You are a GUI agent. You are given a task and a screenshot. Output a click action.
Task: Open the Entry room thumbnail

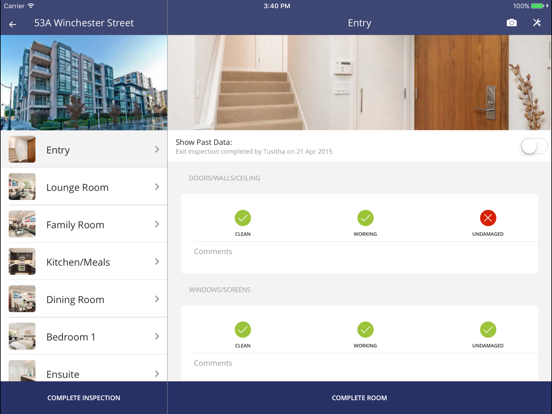click(x=22, y=150)
